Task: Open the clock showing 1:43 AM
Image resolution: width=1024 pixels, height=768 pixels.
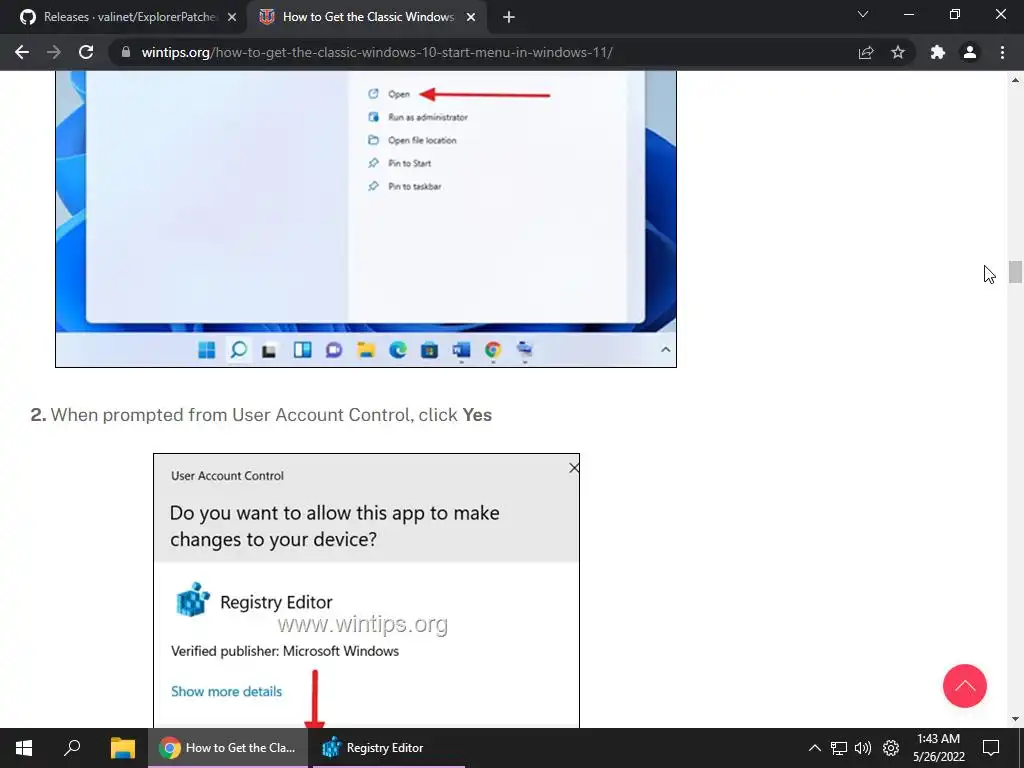Action: click(938, 748)
